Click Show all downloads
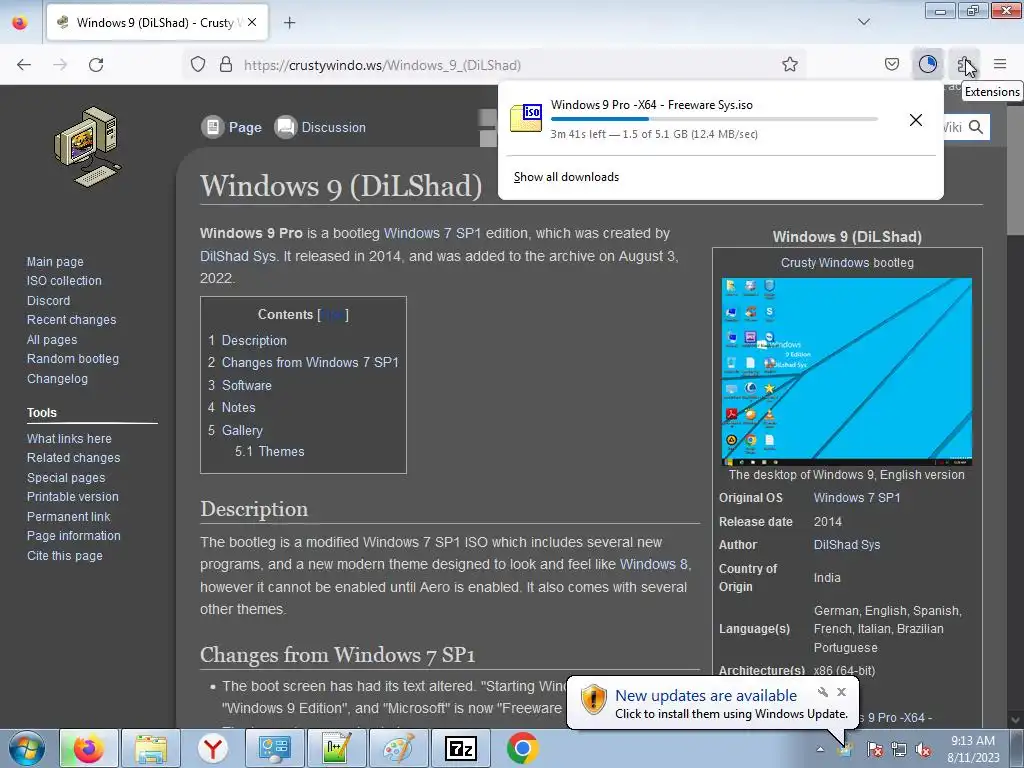The width and height of the screenshot is (1024, 768). 566,177
